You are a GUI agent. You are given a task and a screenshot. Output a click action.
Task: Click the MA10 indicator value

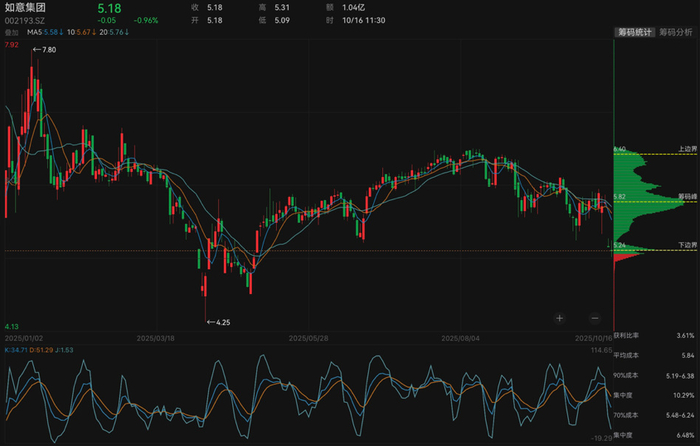coord(82,33)
